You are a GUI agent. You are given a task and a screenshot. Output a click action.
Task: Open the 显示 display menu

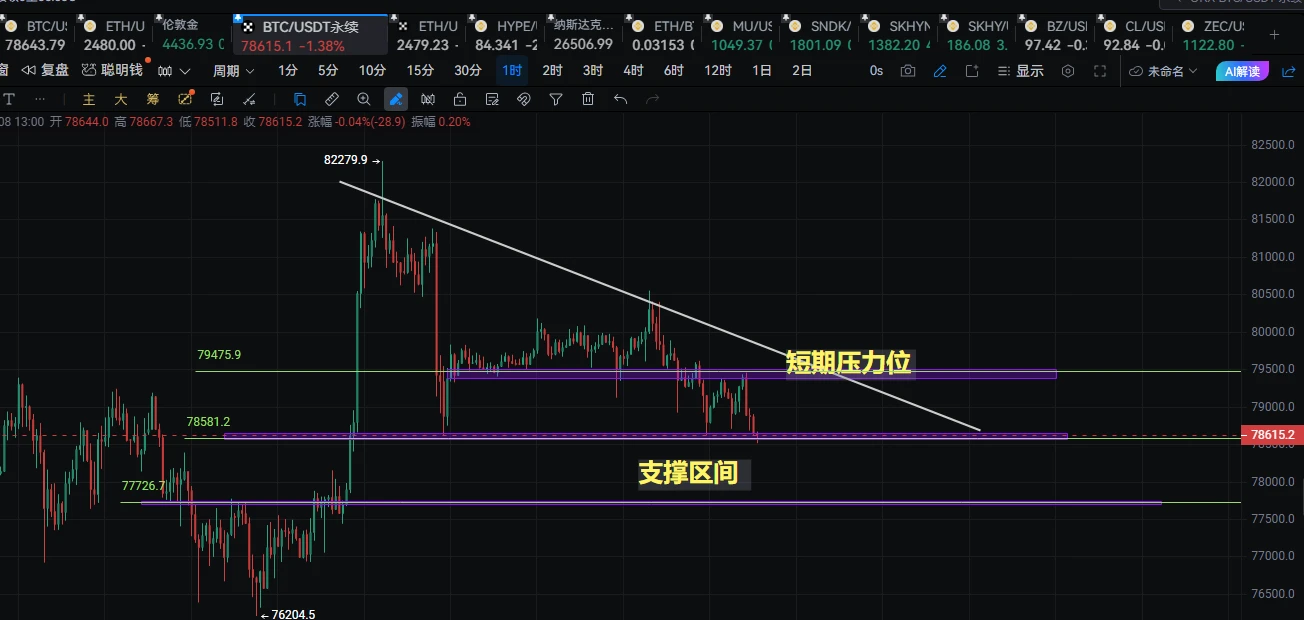pyautogui.click(x=1020, y=71)
